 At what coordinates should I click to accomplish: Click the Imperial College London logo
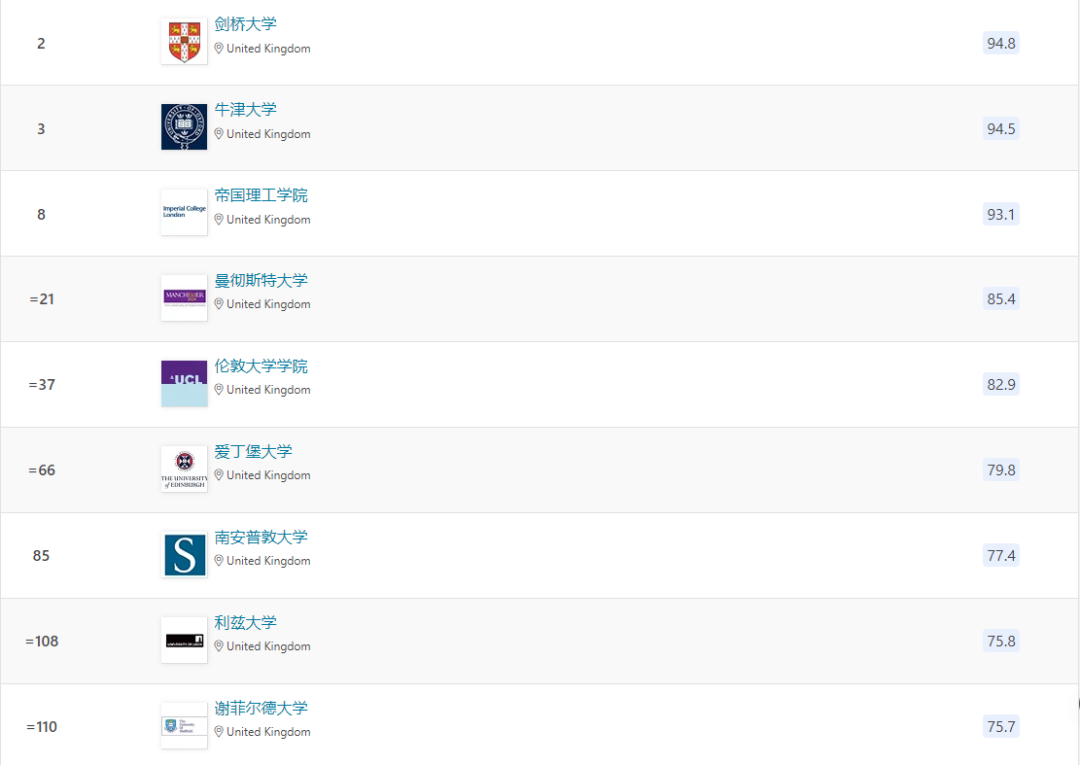[183, 212]
